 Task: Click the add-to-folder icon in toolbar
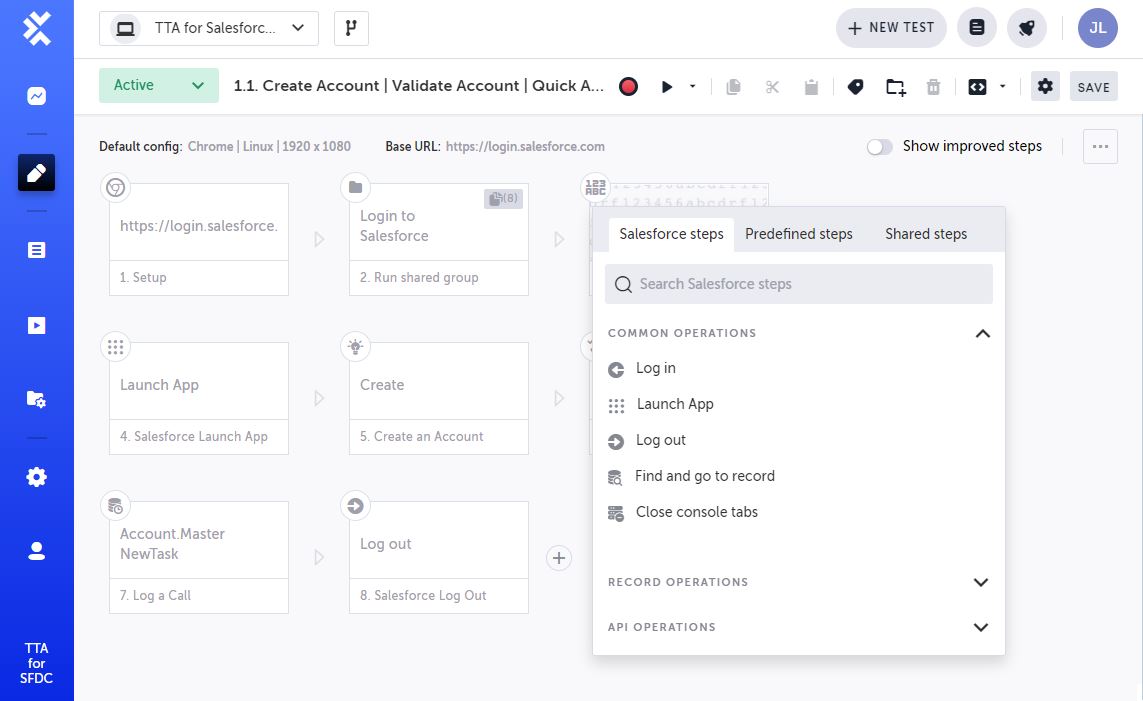[x=896, y=87]
